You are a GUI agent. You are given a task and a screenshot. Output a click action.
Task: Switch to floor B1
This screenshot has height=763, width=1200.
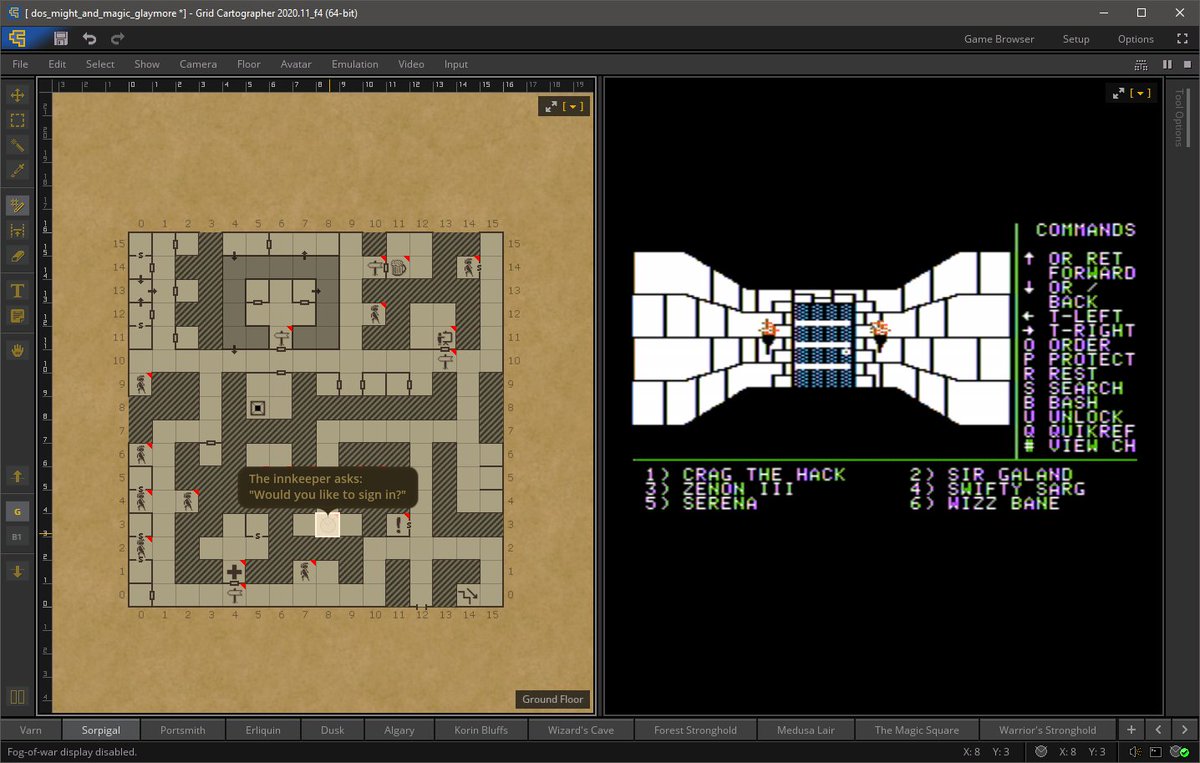(x=17, y=537)
